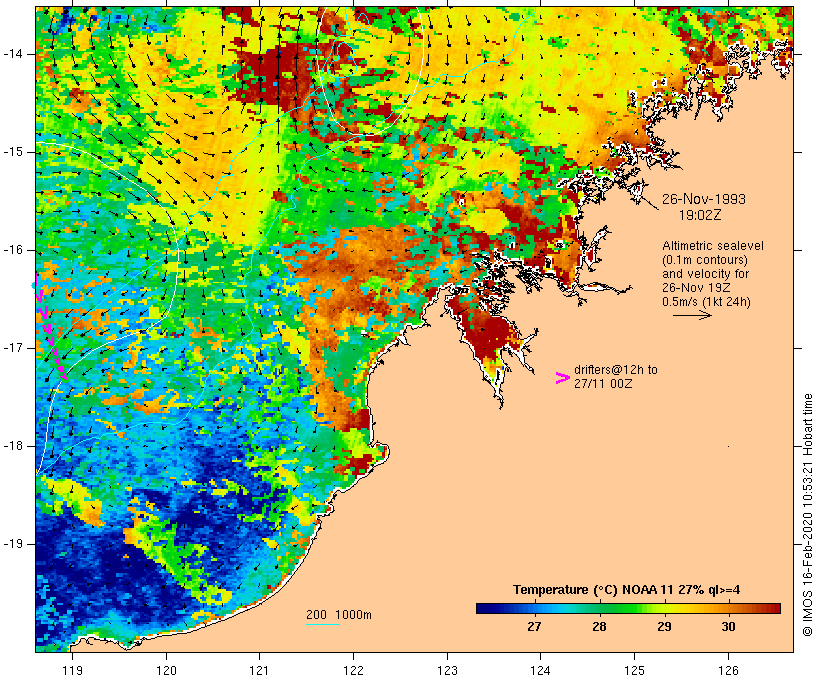Click the latitude label -19
Screen dimensions: 820x680
point(12,544)
